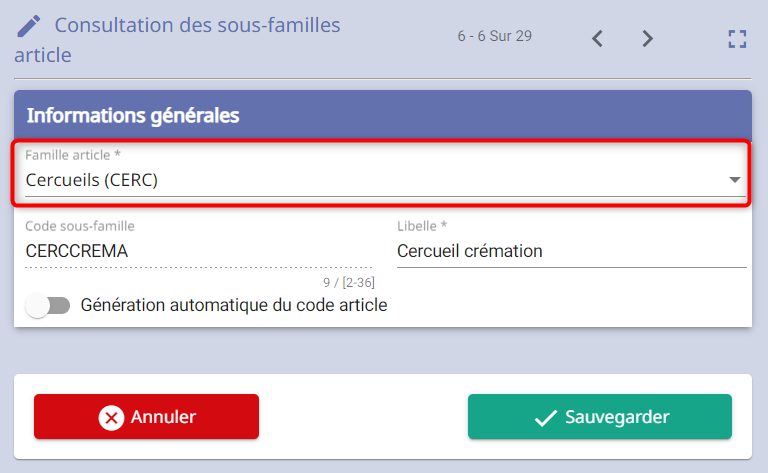The width and height of the screenshot is (768, 473).
Task: Cancel changes with the Annuler button
Action: [146, 417]
